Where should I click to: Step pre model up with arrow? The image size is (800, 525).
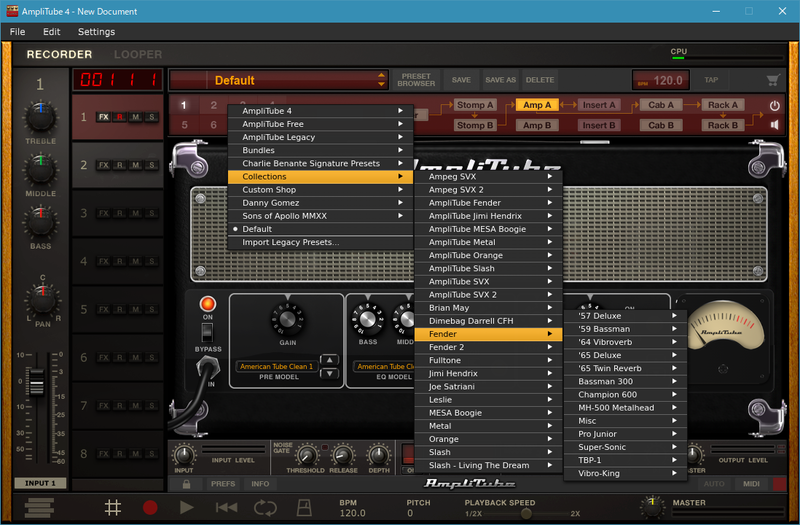point(329,360)
